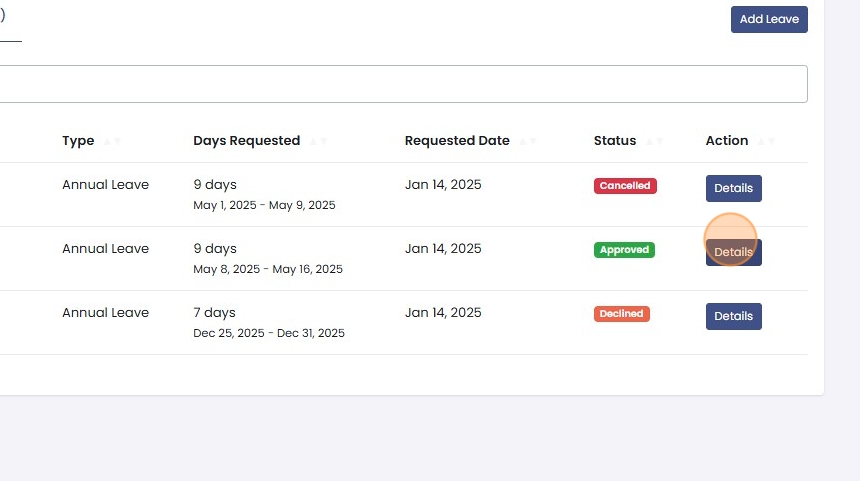The height and width of the screenshot is (481, 860).
Task: Select the orange Declined status badge
Action: [621, 314]
